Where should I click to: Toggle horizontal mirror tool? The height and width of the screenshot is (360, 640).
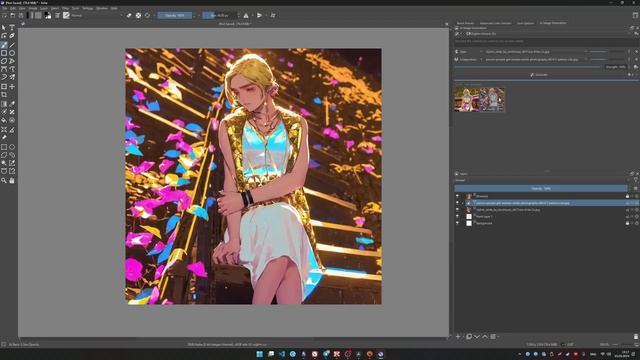click(246, 16)
